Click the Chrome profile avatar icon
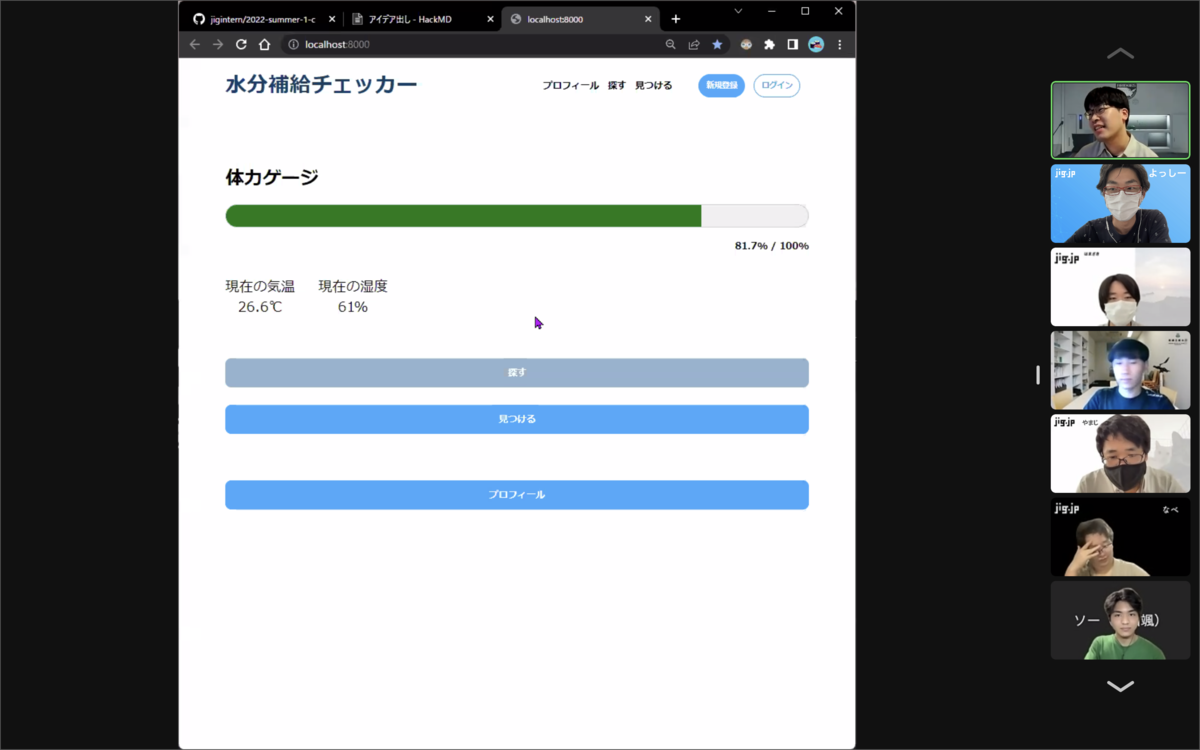 816,44
